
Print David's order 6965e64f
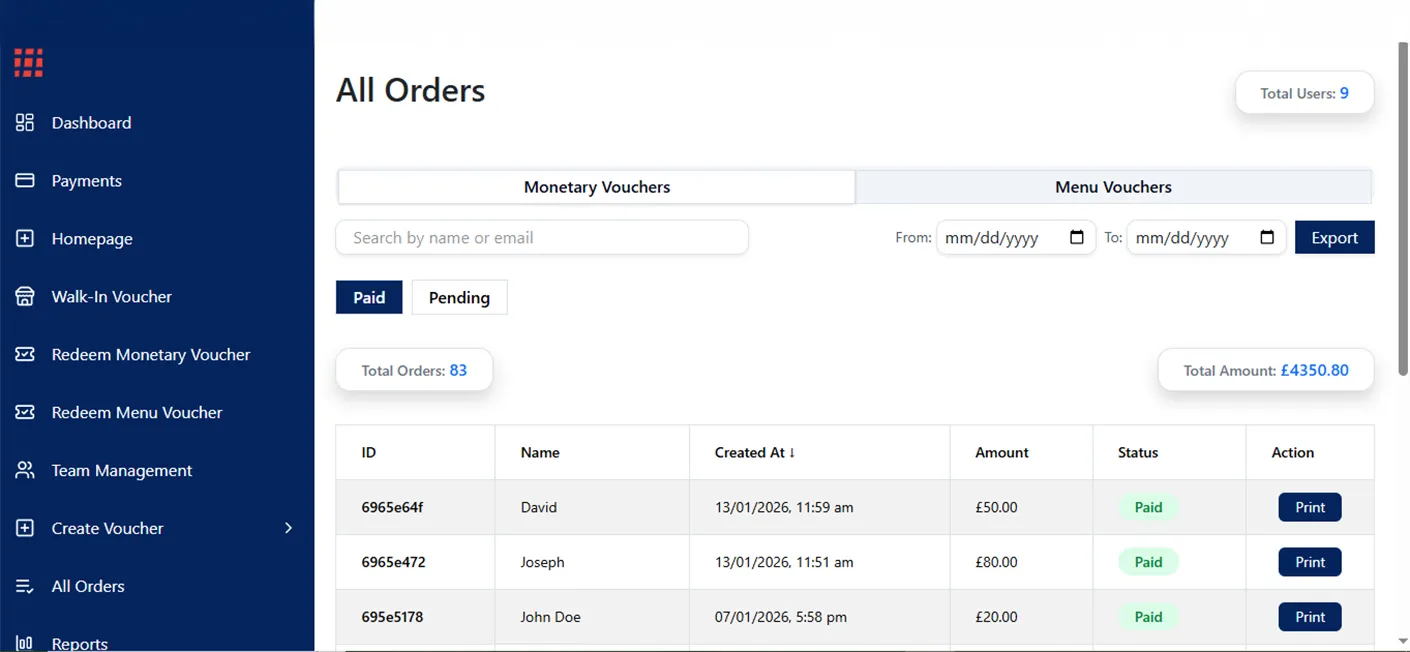(1309, 508)
